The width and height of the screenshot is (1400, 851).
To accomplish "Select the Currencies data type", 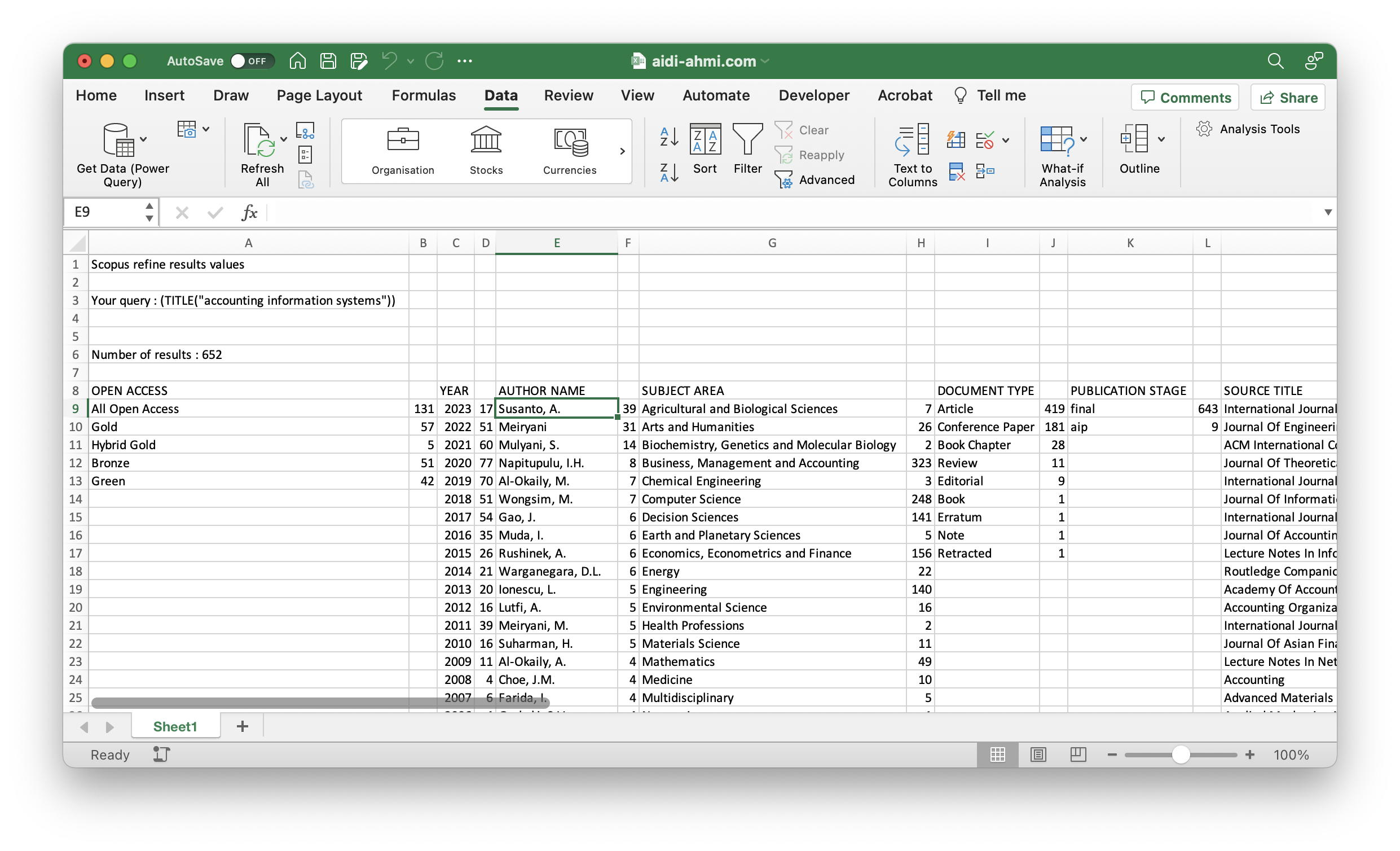I will (570, 151).
